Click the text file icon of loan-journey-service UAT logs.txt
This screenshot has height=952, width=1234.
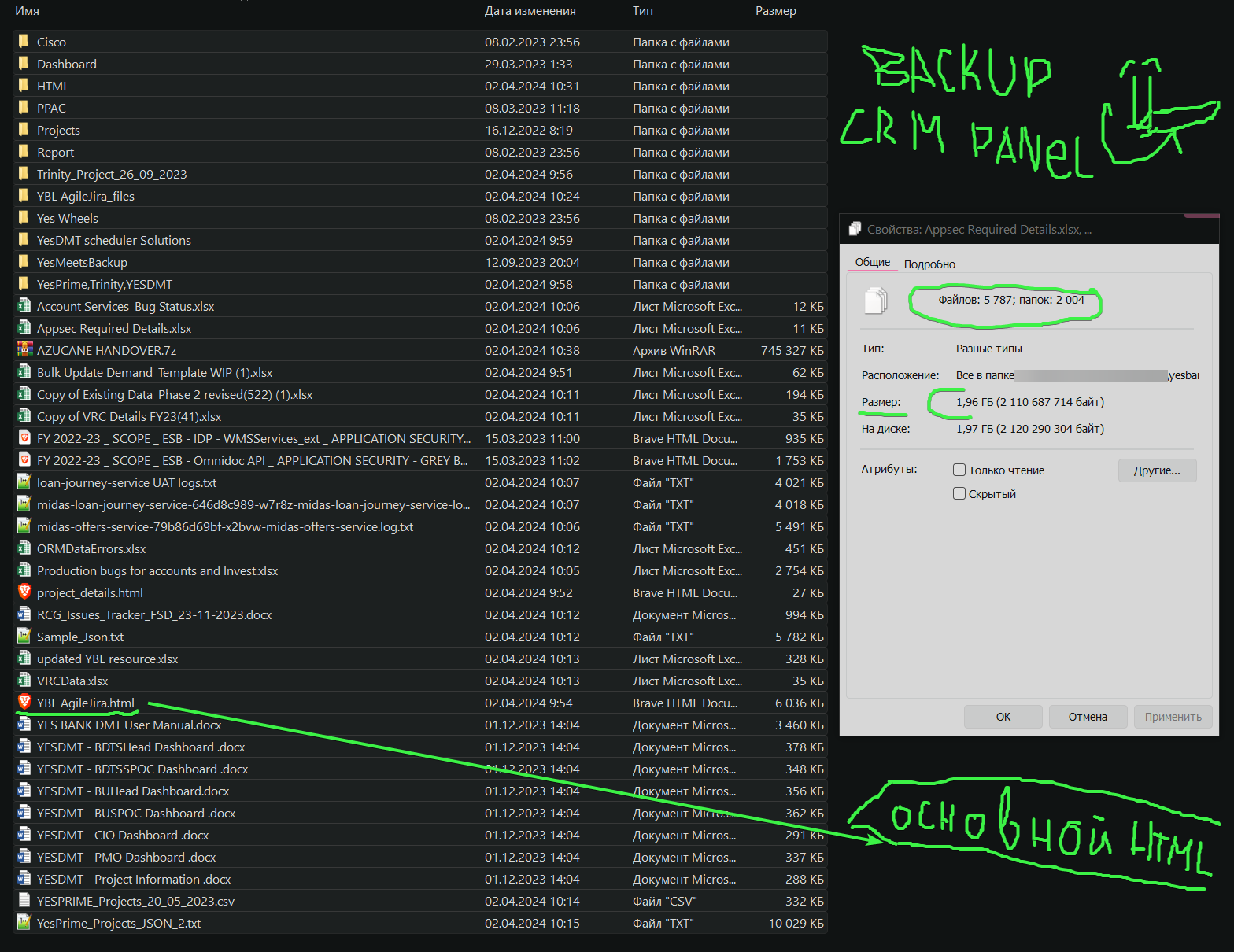24,482
